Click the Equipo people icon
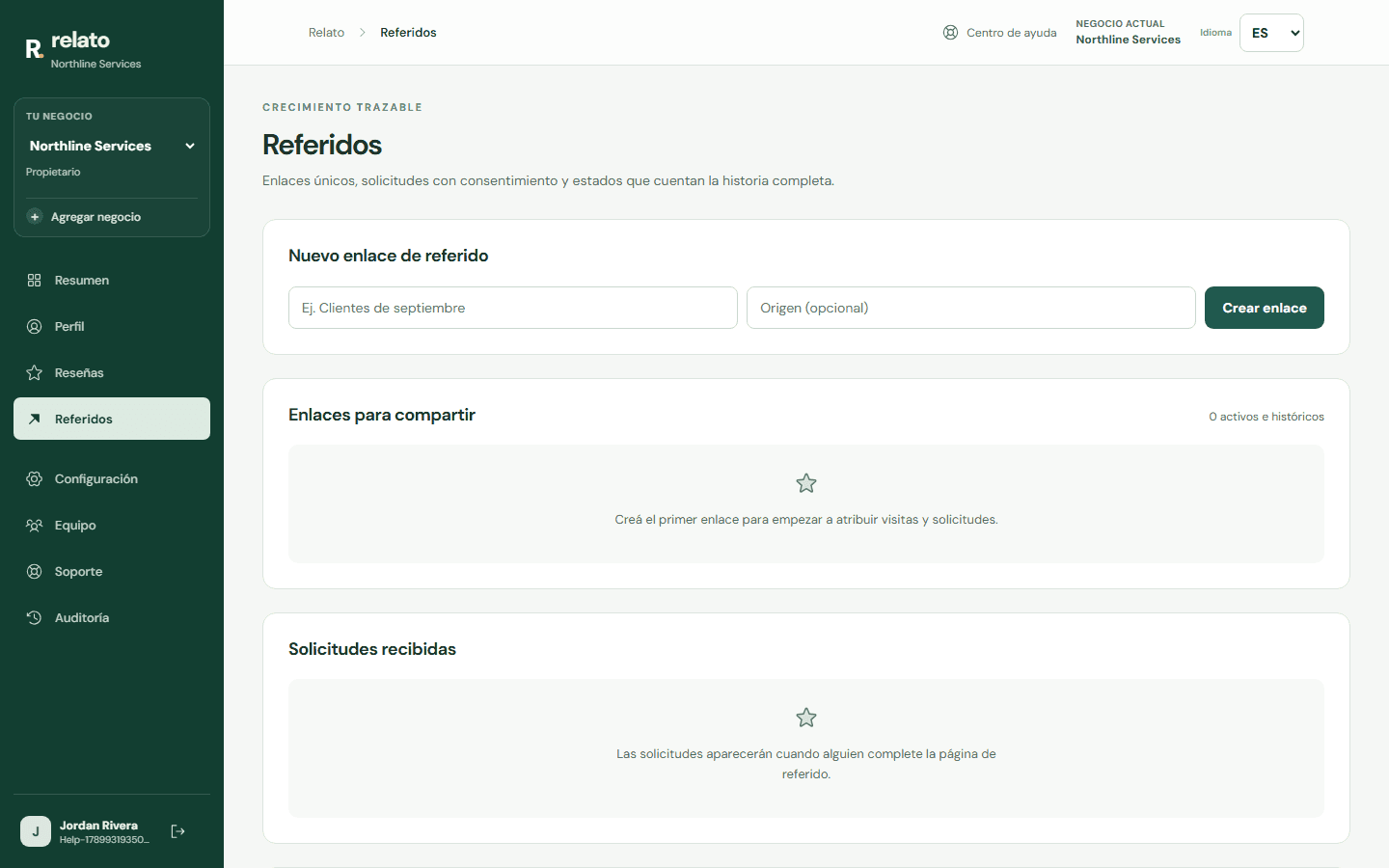This screenshot has width=1389, height=868. pyautogui.click(x=35, y=526)
